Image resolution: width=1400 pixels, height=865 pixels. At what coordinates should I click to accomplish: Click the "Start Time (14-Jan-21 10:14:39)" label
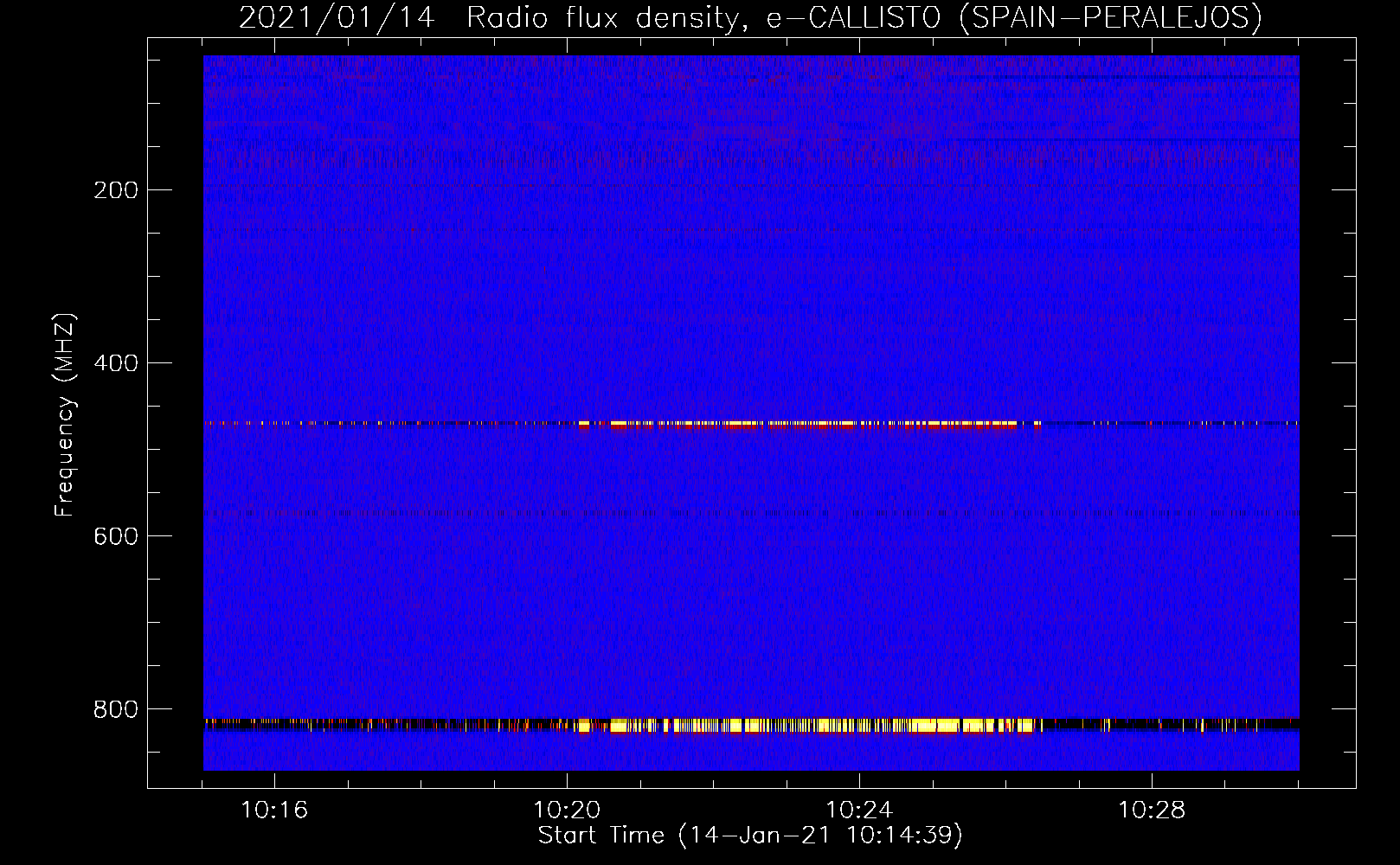[x=750, y=836]
